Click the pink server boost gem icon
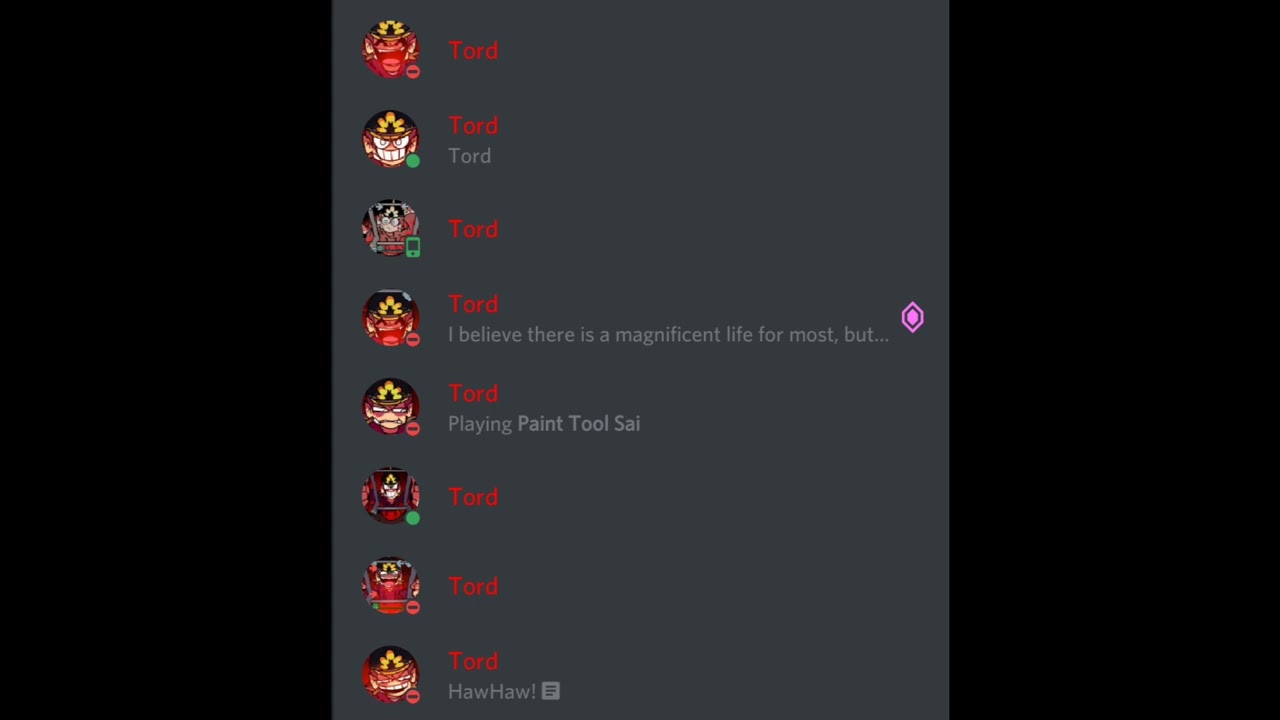 912,318
